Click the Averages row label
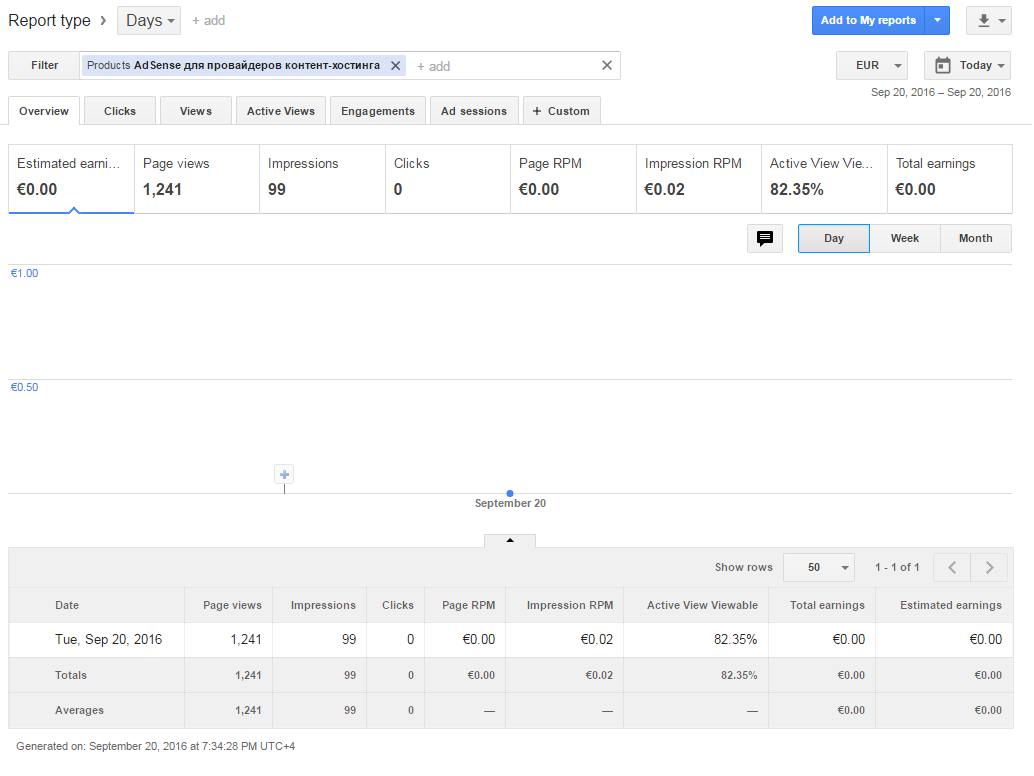This screenshot has height=776, width=1034. click(x=79, y=710)
